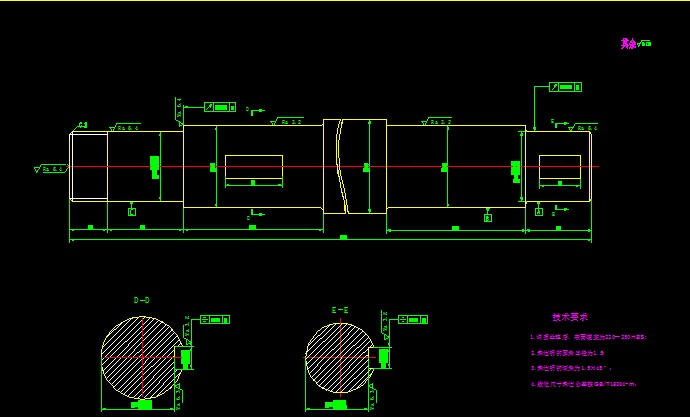Viewport: 690px width, 417px height.
Task: Pick the overall length dimension line under the shaft
Action: click(x=330, y=240)
